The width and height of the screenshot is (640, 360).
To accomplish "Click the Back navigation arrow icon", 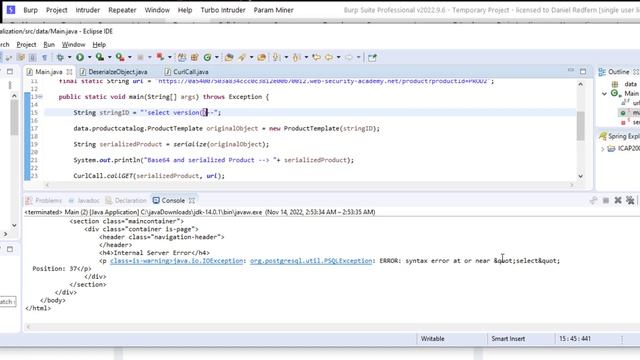I will pyautogui.click(x=329, y=58).
